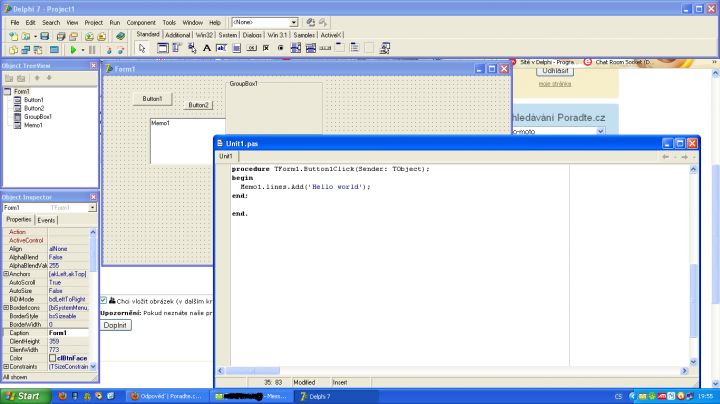This screenshot has width=720, height=404.
Task: Click the Firefox quick launch icon
Action: [x=62, y=396]
